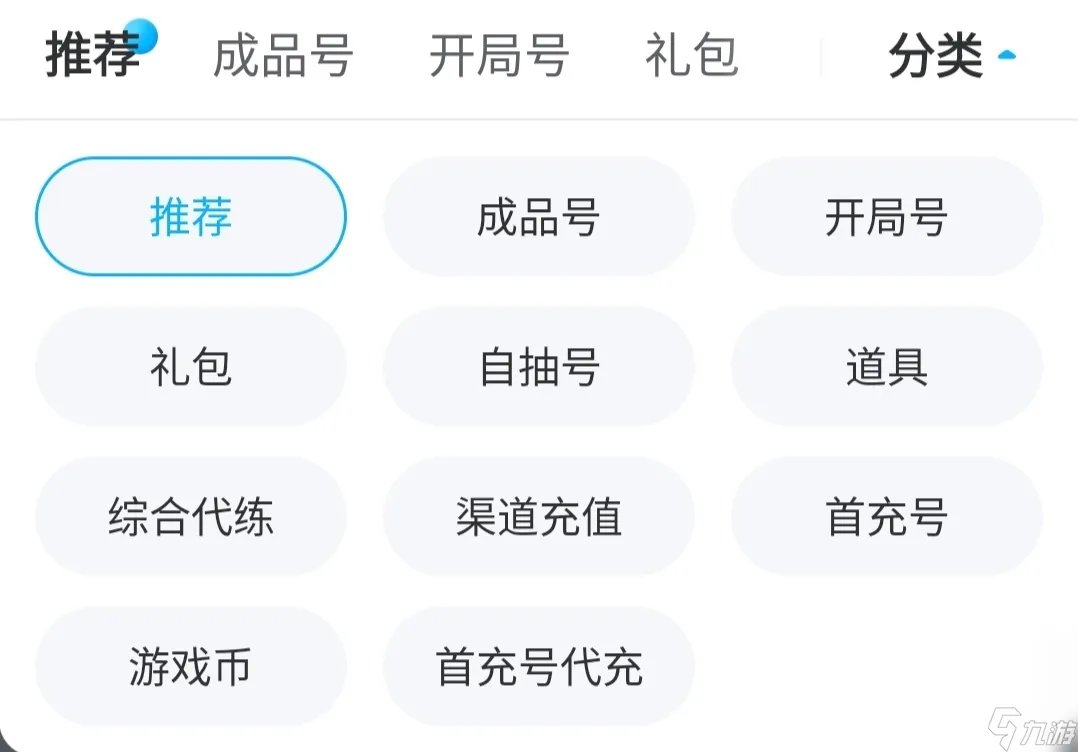Select the 自抽号 category
Viewport: 1078px width, 752px height.
[x=538, y=366]
